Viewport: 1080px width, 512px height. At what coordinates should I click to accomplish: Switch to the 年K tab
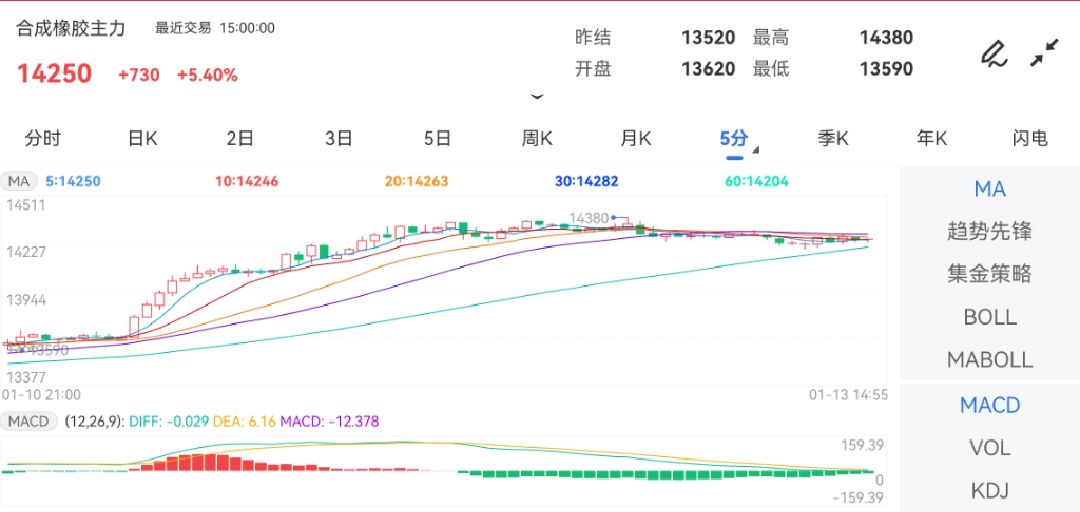931,139
